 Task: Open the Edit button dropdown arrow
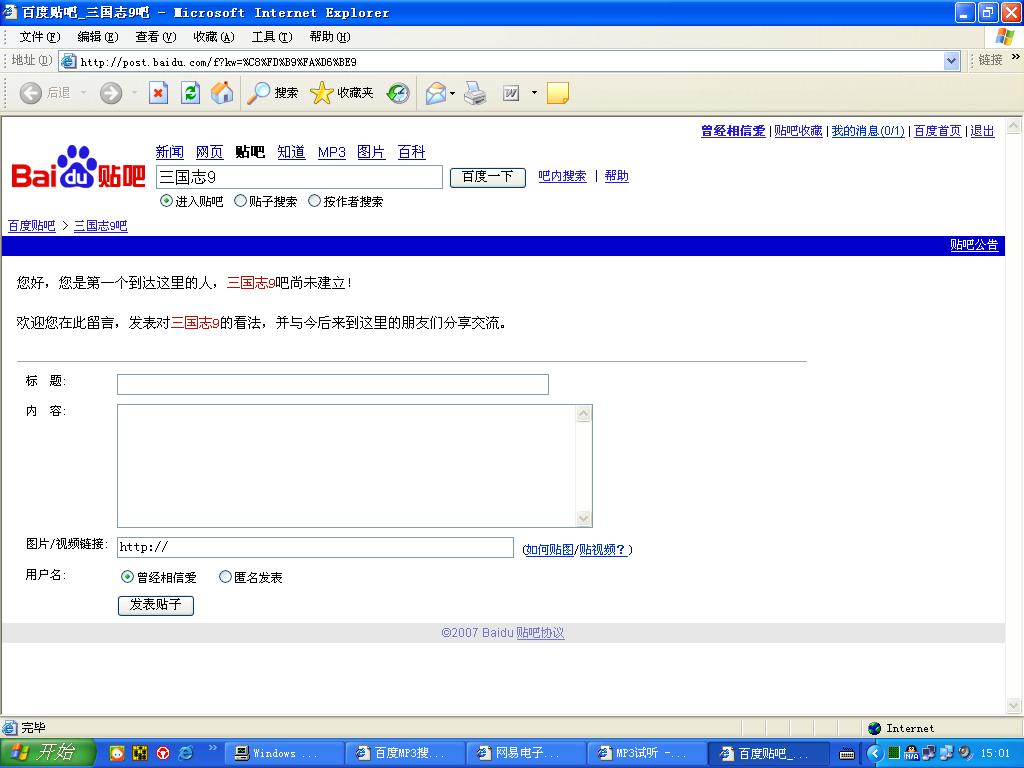(534, 93)
